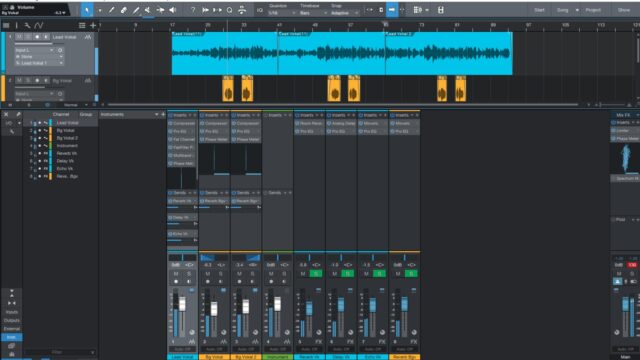Switch to the Project tab
The image size is (640, 360).
(593, 10)
